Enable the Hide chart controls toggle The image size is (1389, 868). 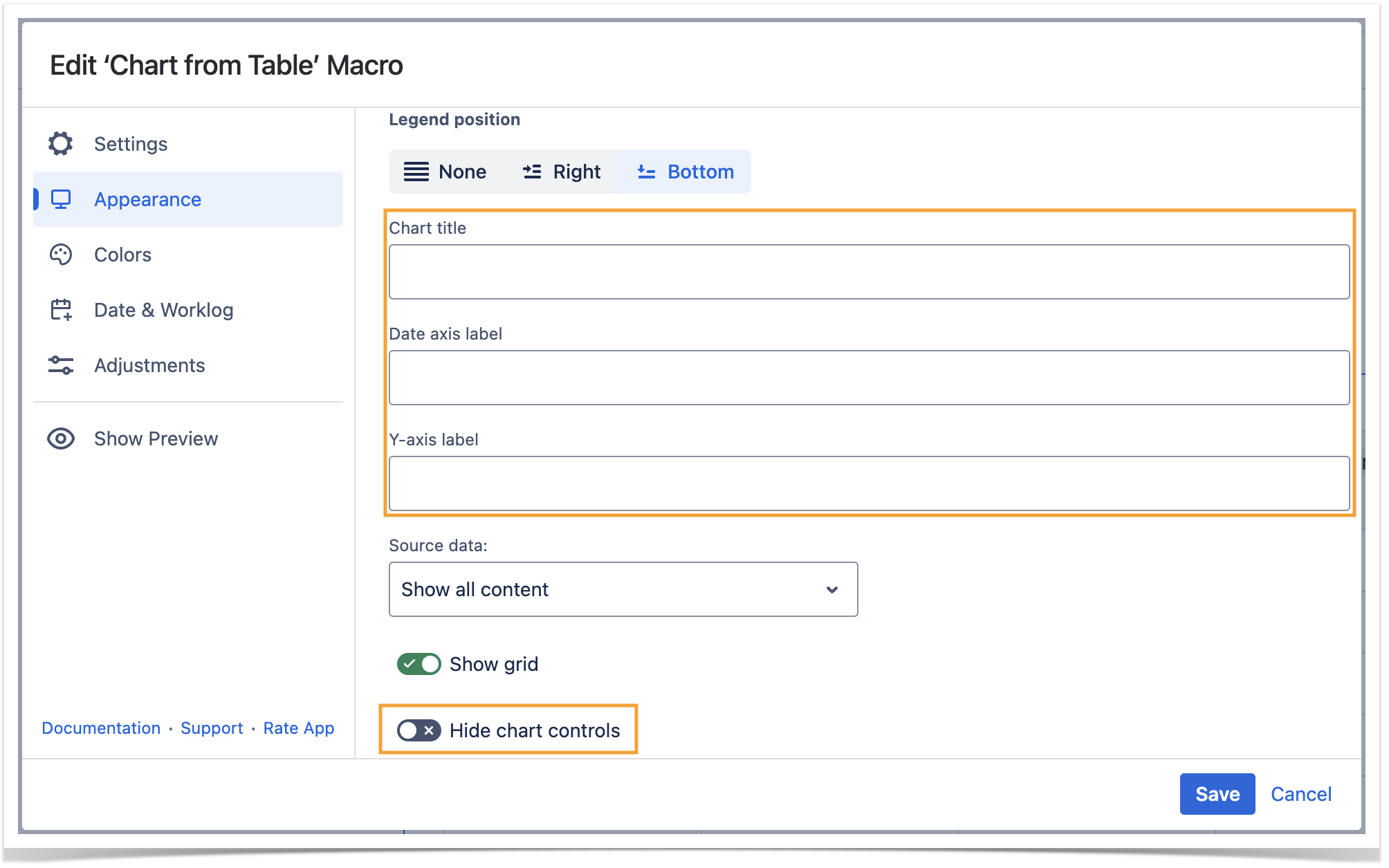[418, 730]
